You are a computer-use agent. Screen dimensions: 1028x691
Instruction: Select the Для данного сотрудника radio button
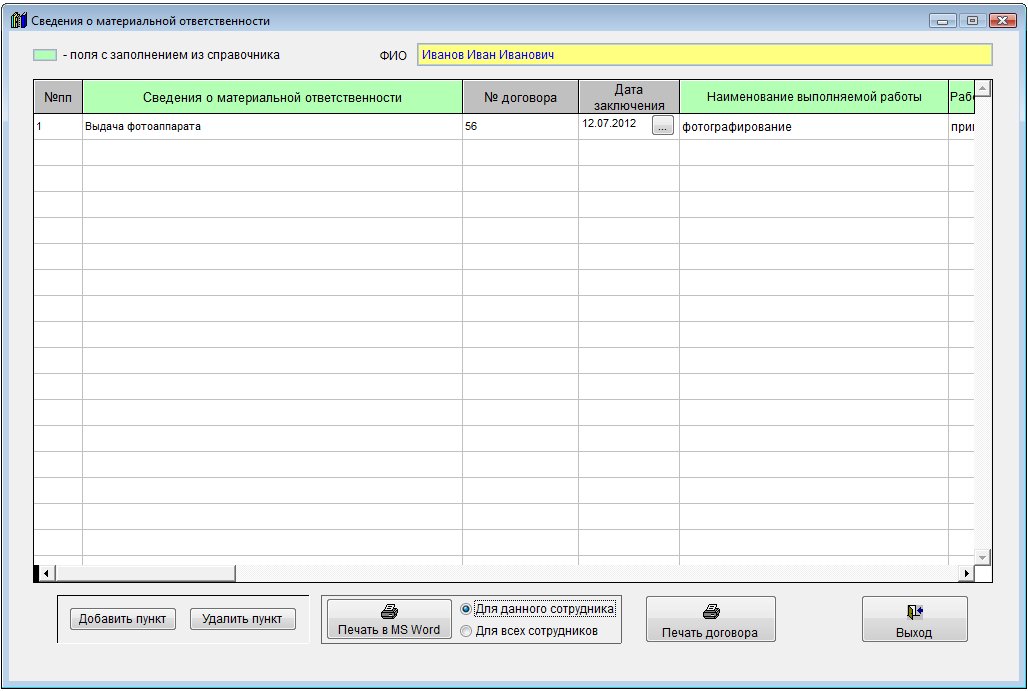click(465, 609)
